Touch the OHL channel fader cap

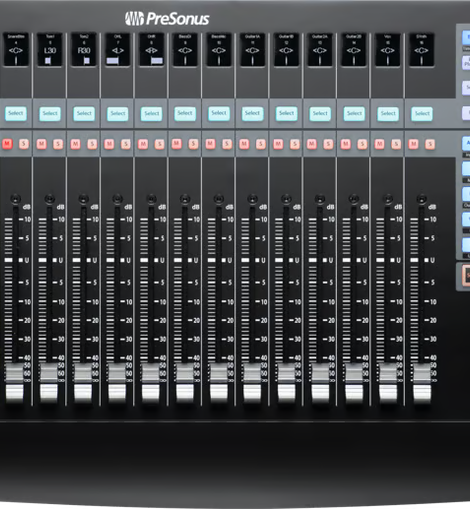(x=117, y=383)
